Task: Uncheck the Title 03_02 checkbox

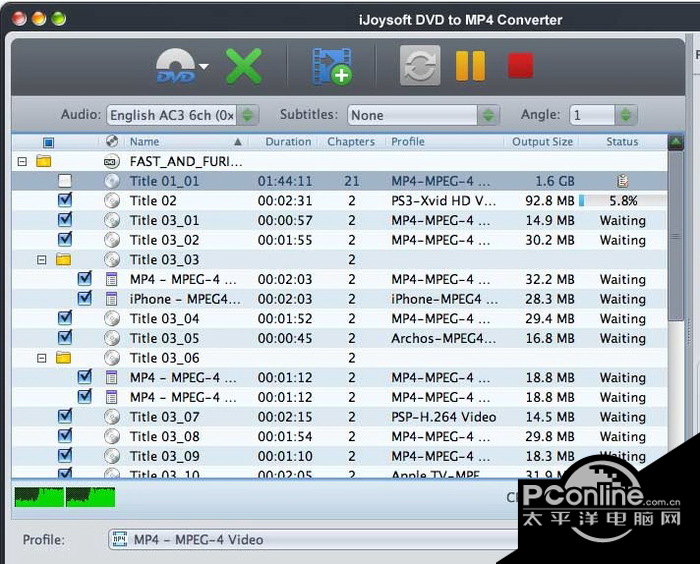Action: click(x=65, y=239)
